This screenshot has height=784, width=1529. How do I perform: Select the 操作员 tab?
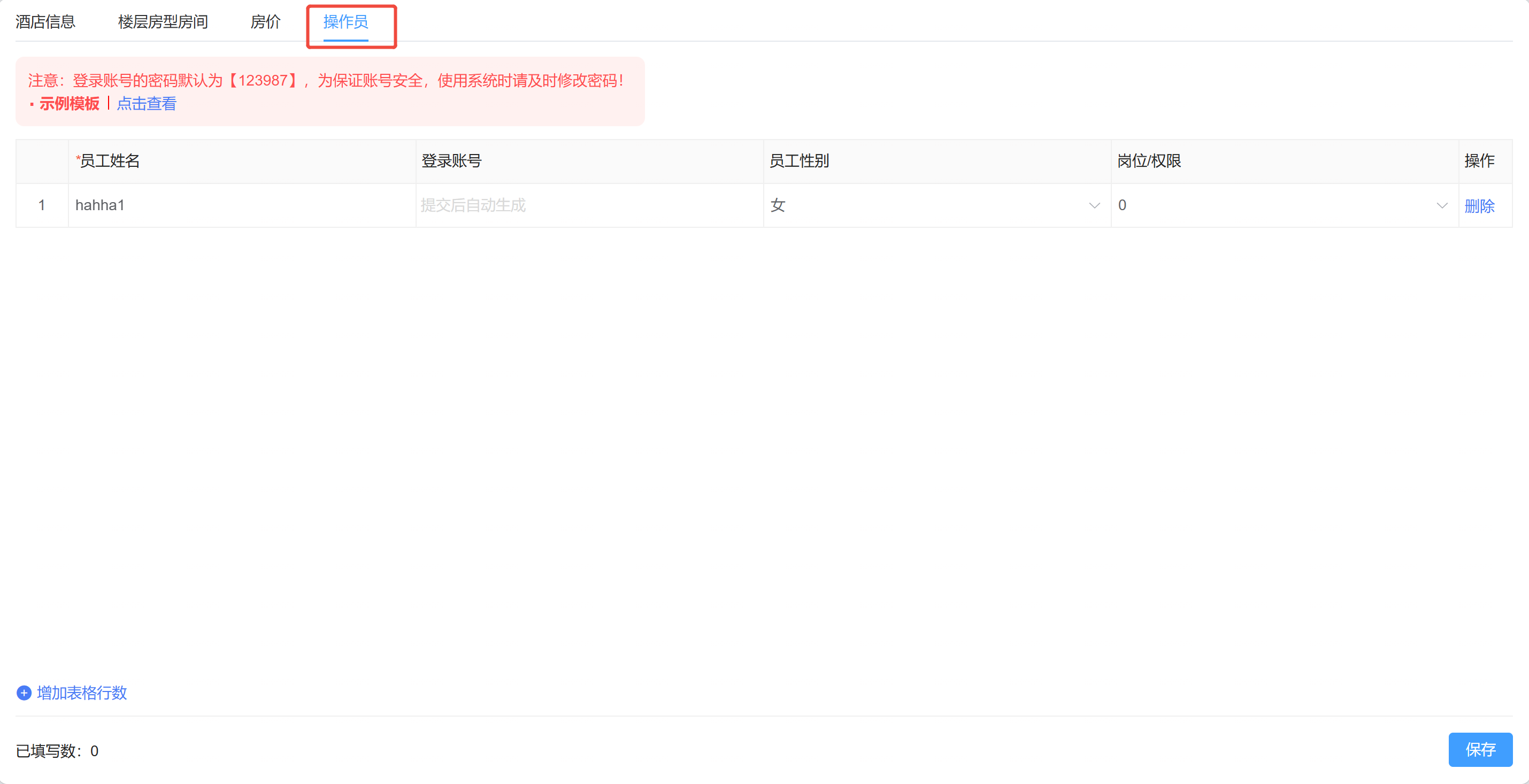pyautogui.click(x=345, y=22)
